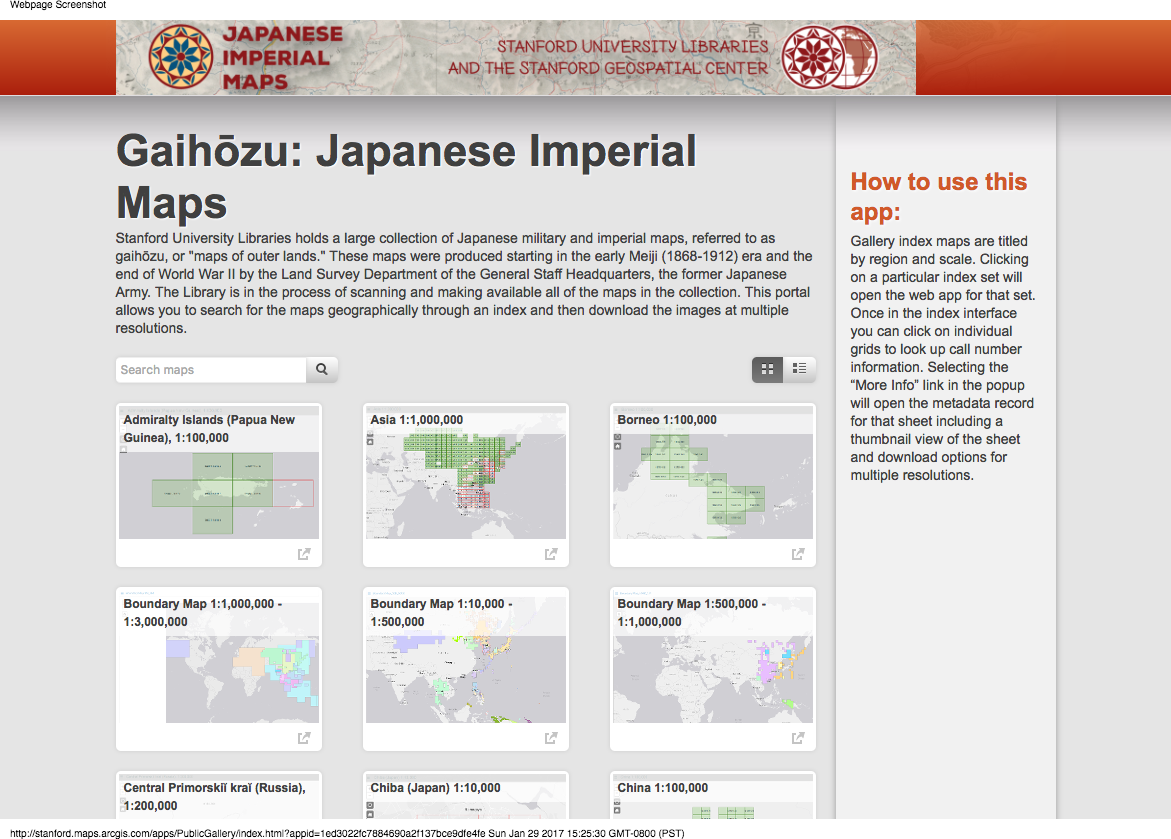1171x839 pixels.
Task: Click the Gaihōzu: Japanese Imperial Maps heading
Action: pyautogui.click(x=406, y=177)
